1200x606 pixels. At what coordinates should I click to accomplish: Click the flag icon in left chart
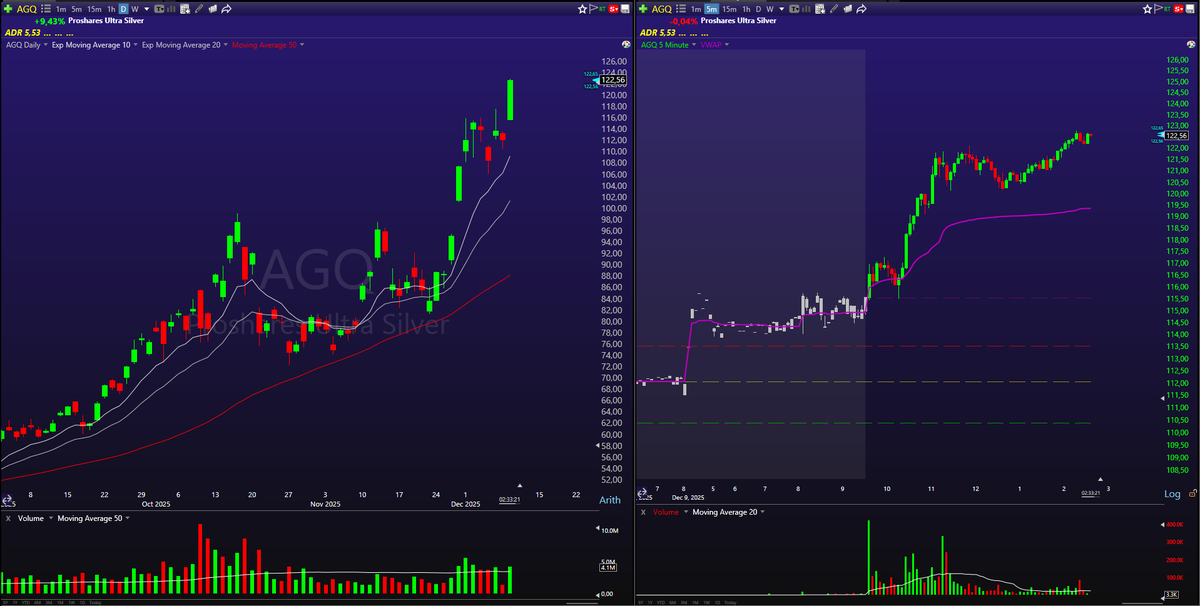[x=593, y=9]
